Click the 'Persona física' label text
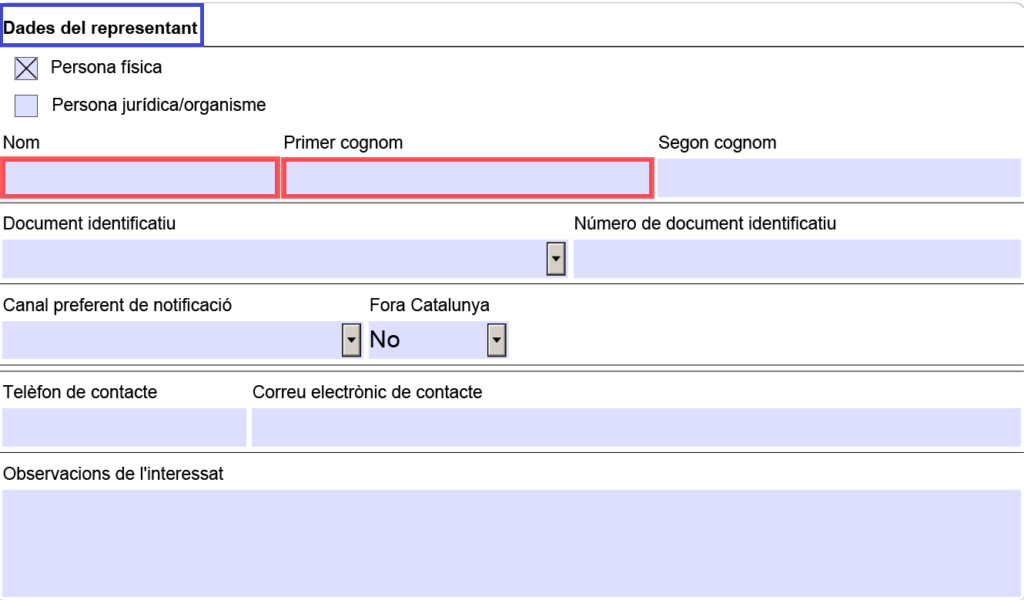Viewport: 1024px width, 600px height. pos(106,68)
